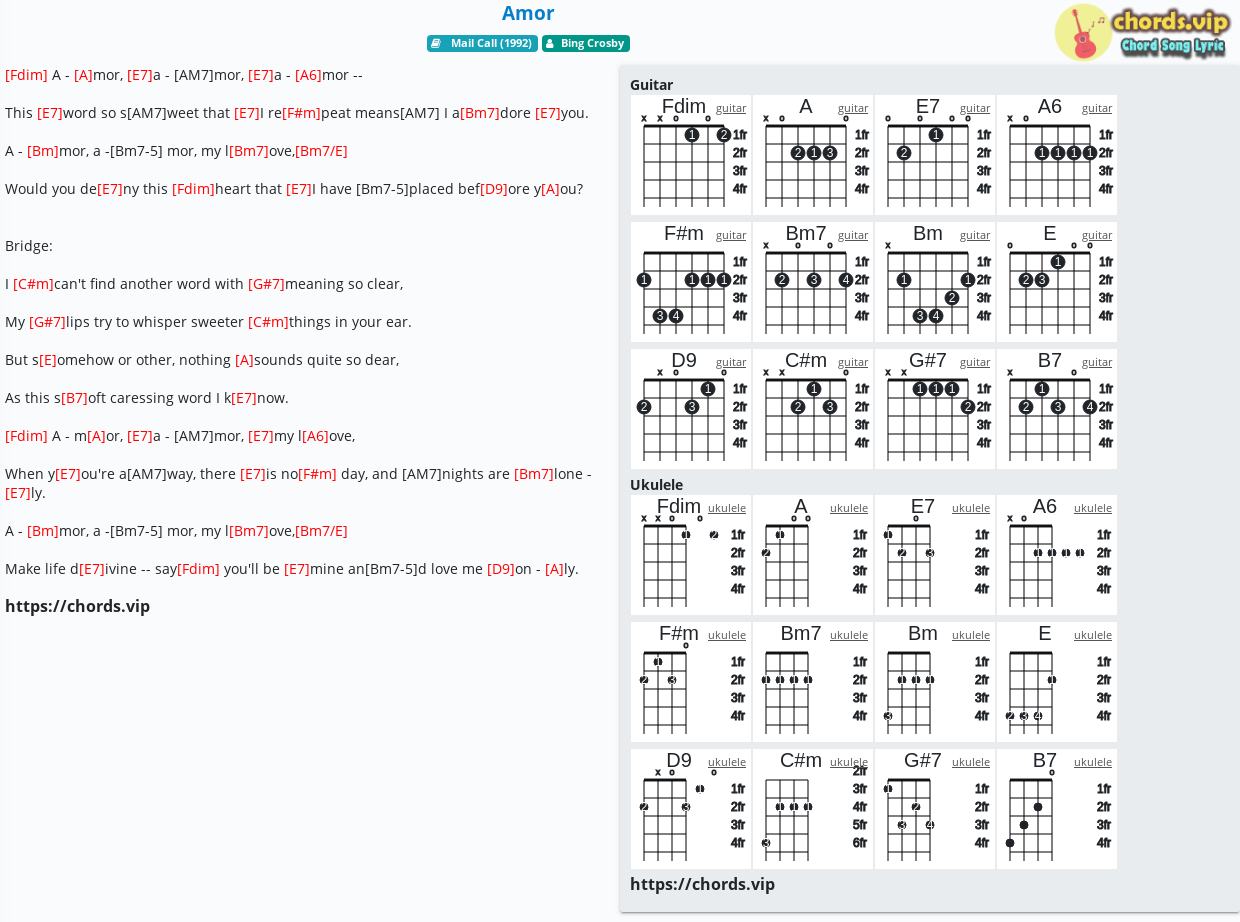Click guitar link above E chord diagram
This screenshot has width=1240, height=922.
click(1097, 235)
